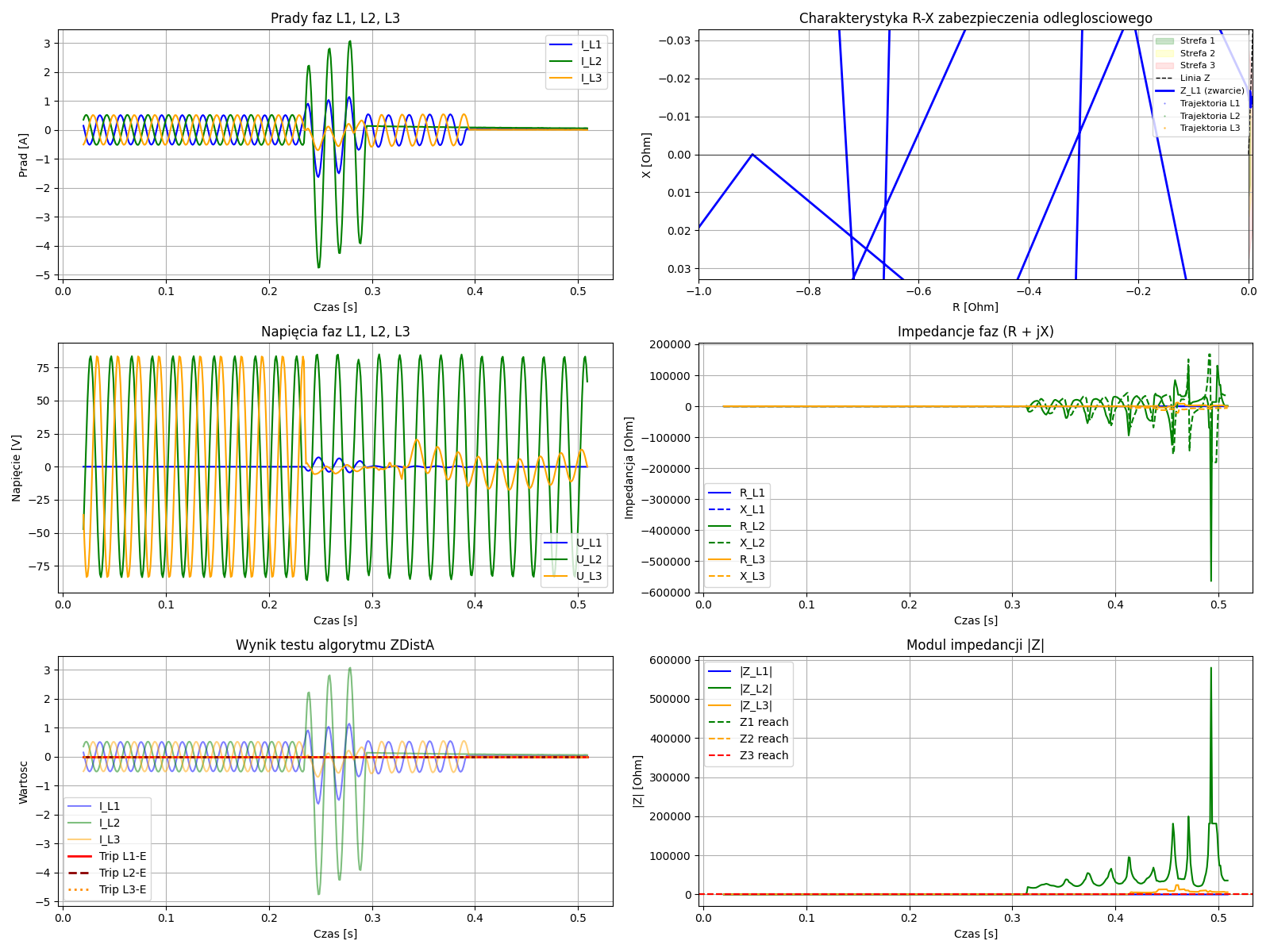Click the R_L3 legend entry

752,559
